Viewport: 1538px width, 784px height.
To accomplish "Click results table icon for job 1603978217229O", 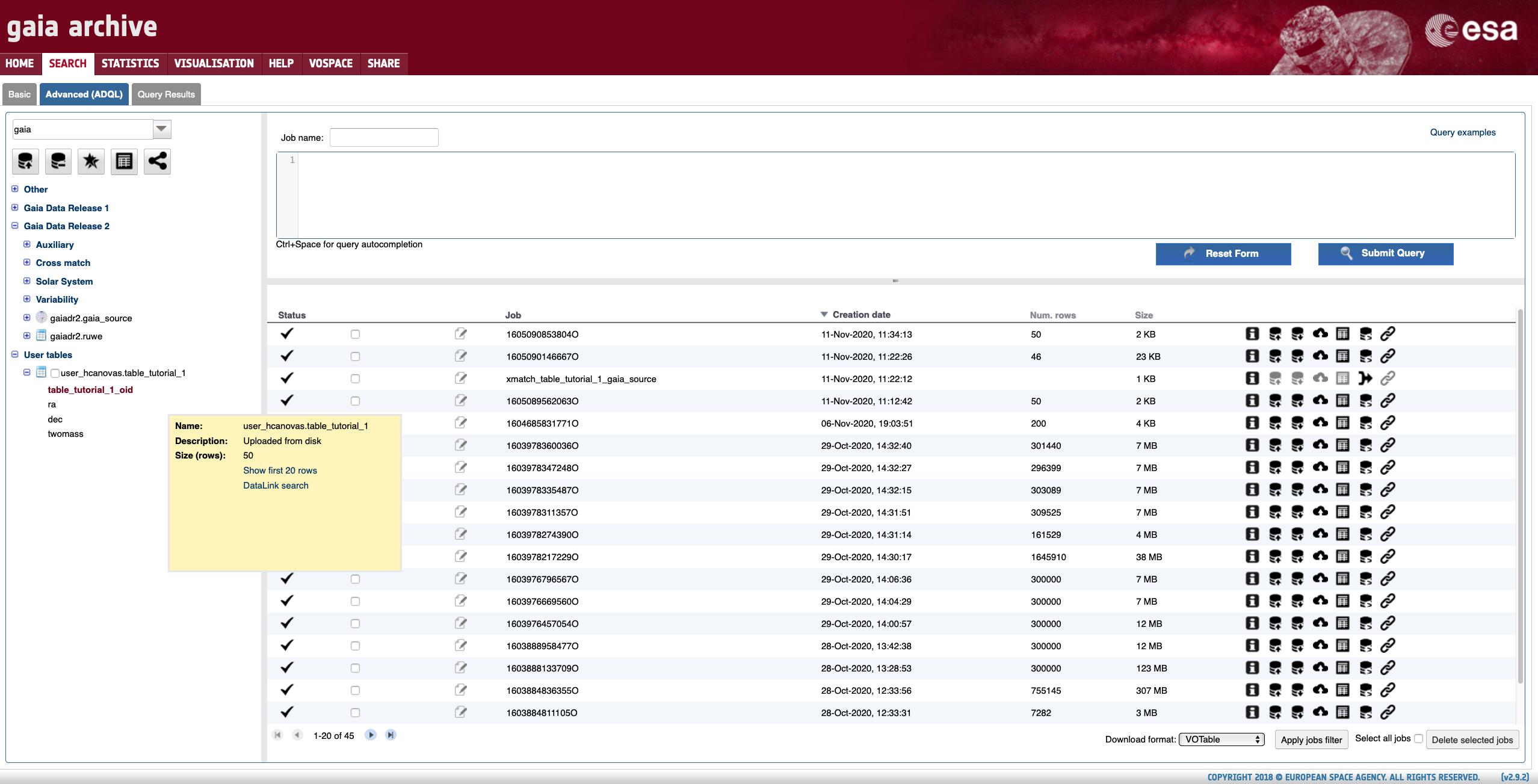I will coord(1342,557).
